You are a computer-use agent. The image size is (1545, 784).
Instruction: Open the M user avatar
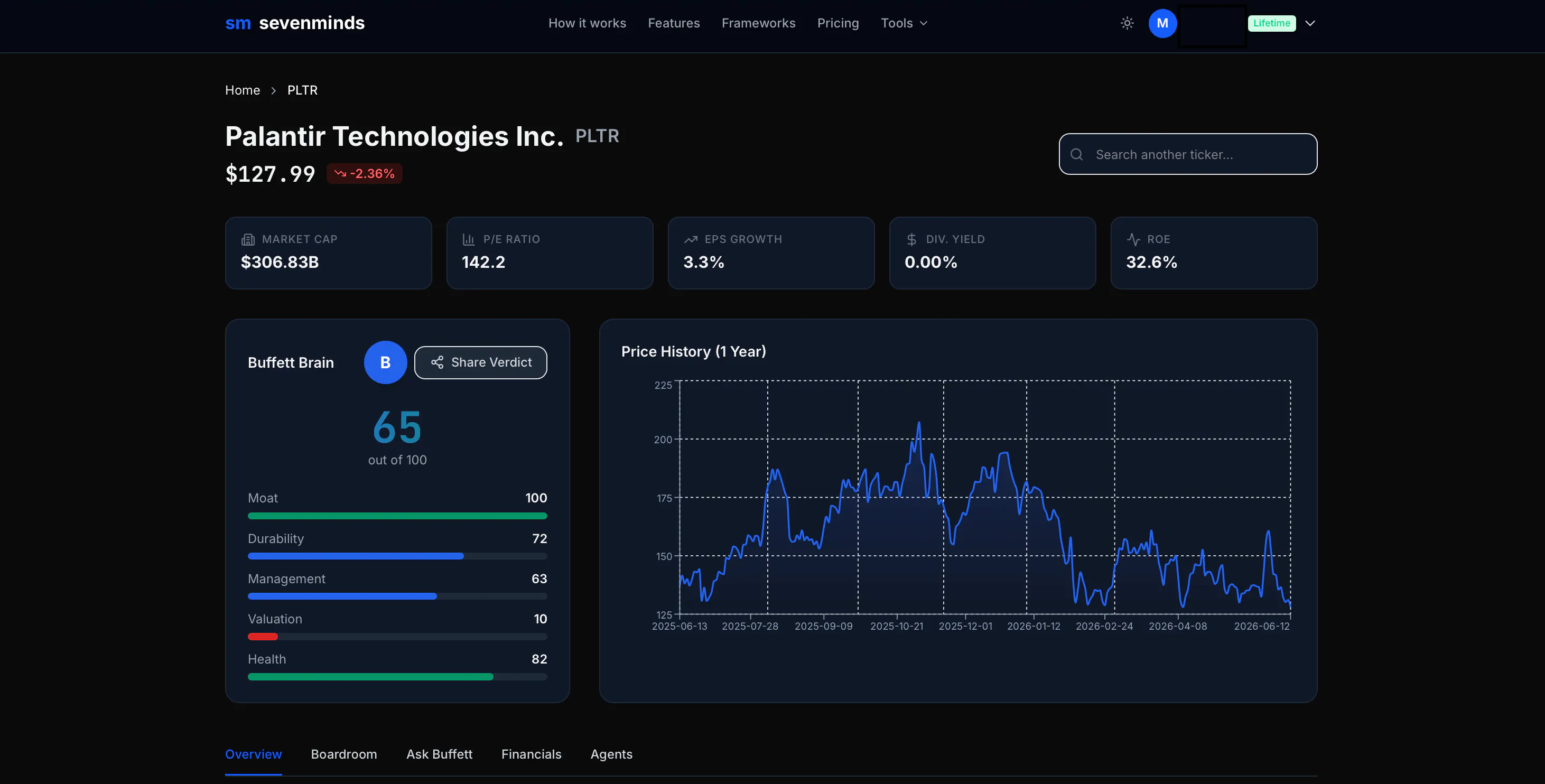click(x=1162, y=23)
